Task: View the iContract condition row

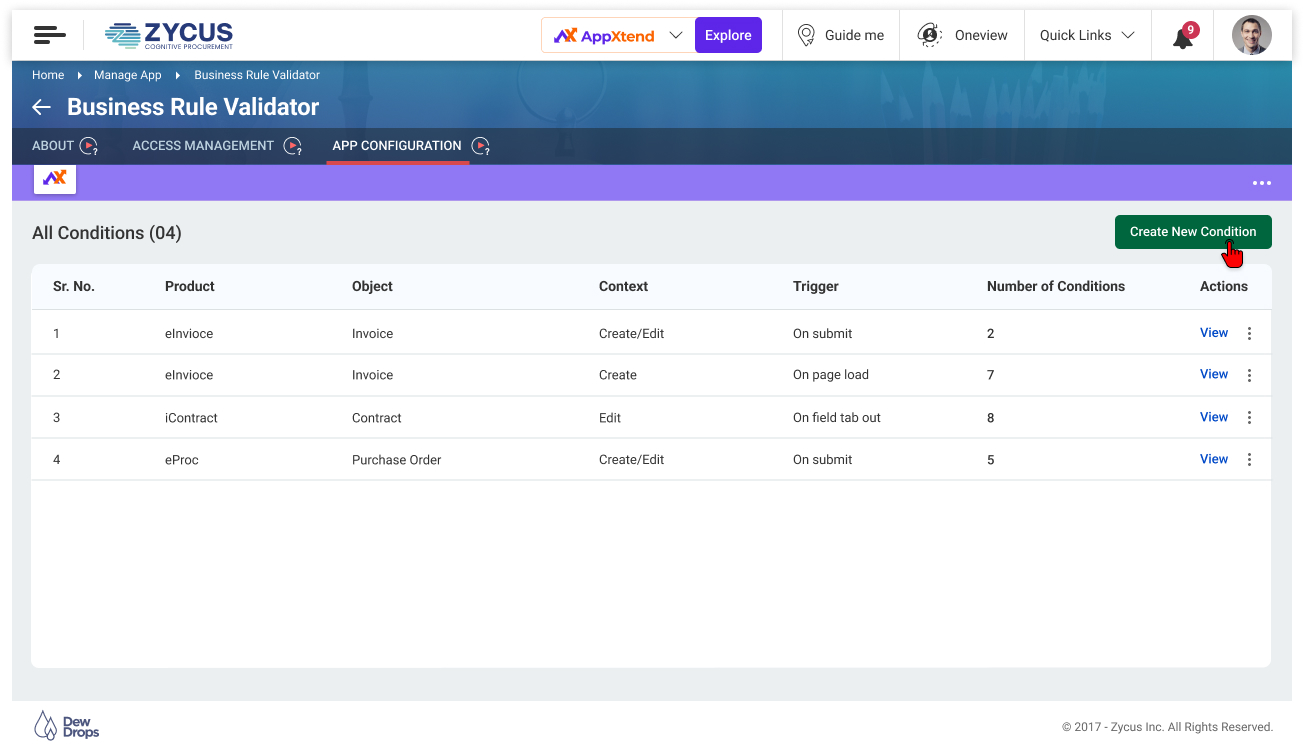Action: pos(1214,417)
